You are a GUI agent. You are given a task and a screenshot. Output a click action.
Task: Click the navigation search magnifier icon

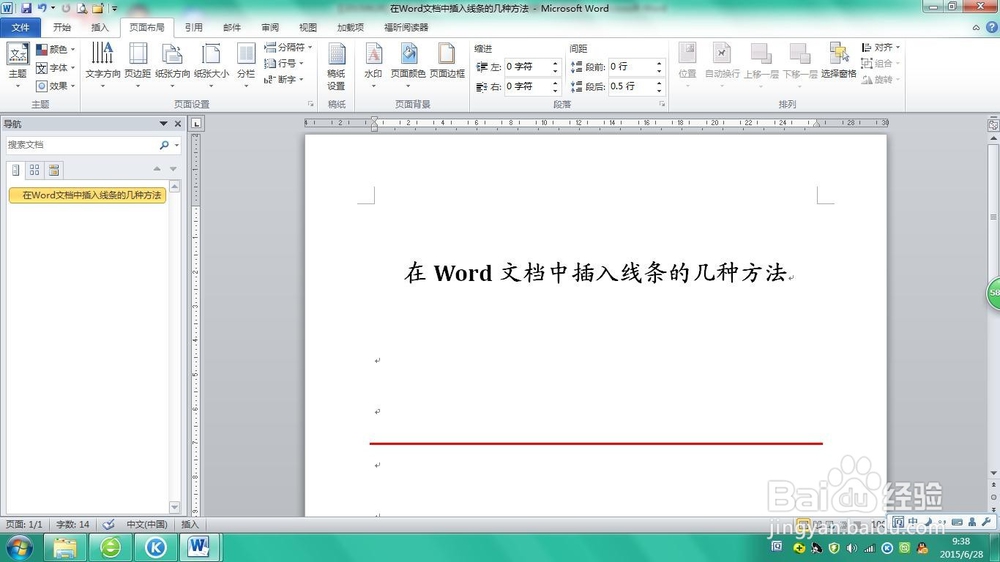point(164,145)
